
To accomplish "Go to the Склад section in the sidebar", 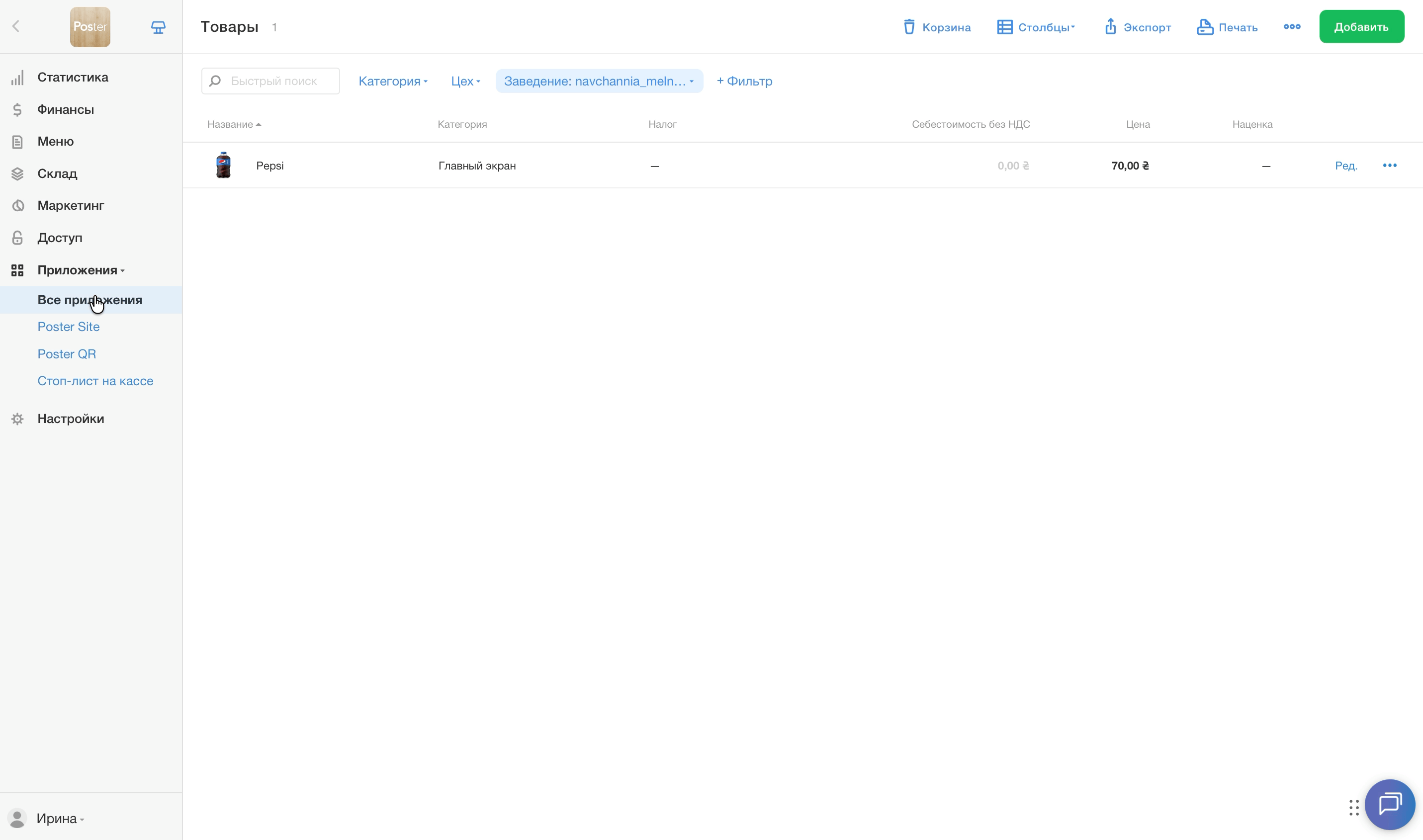I will click(x=57, y=174).
